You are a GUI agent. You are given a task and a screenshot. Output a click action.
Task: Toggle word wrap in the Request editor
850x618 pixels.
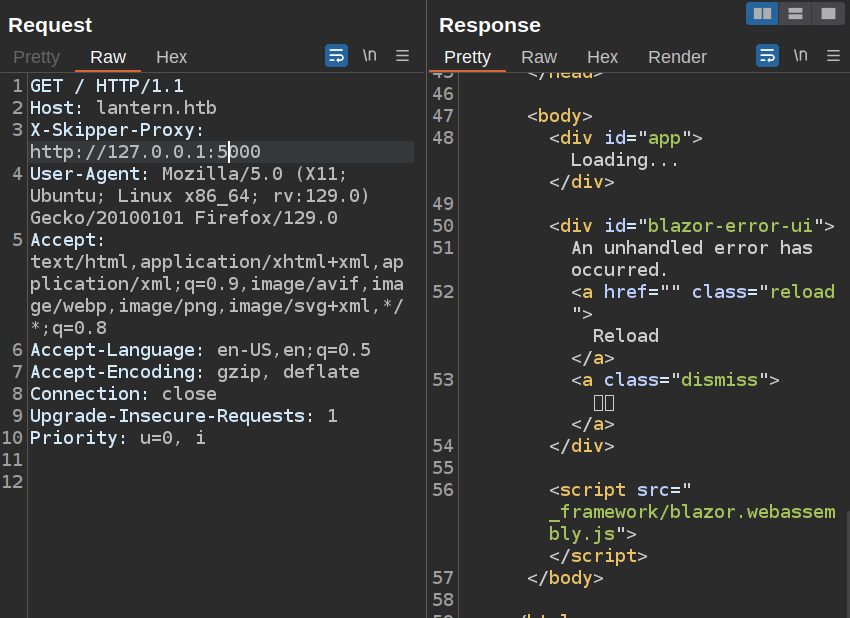tap(336, 56)
